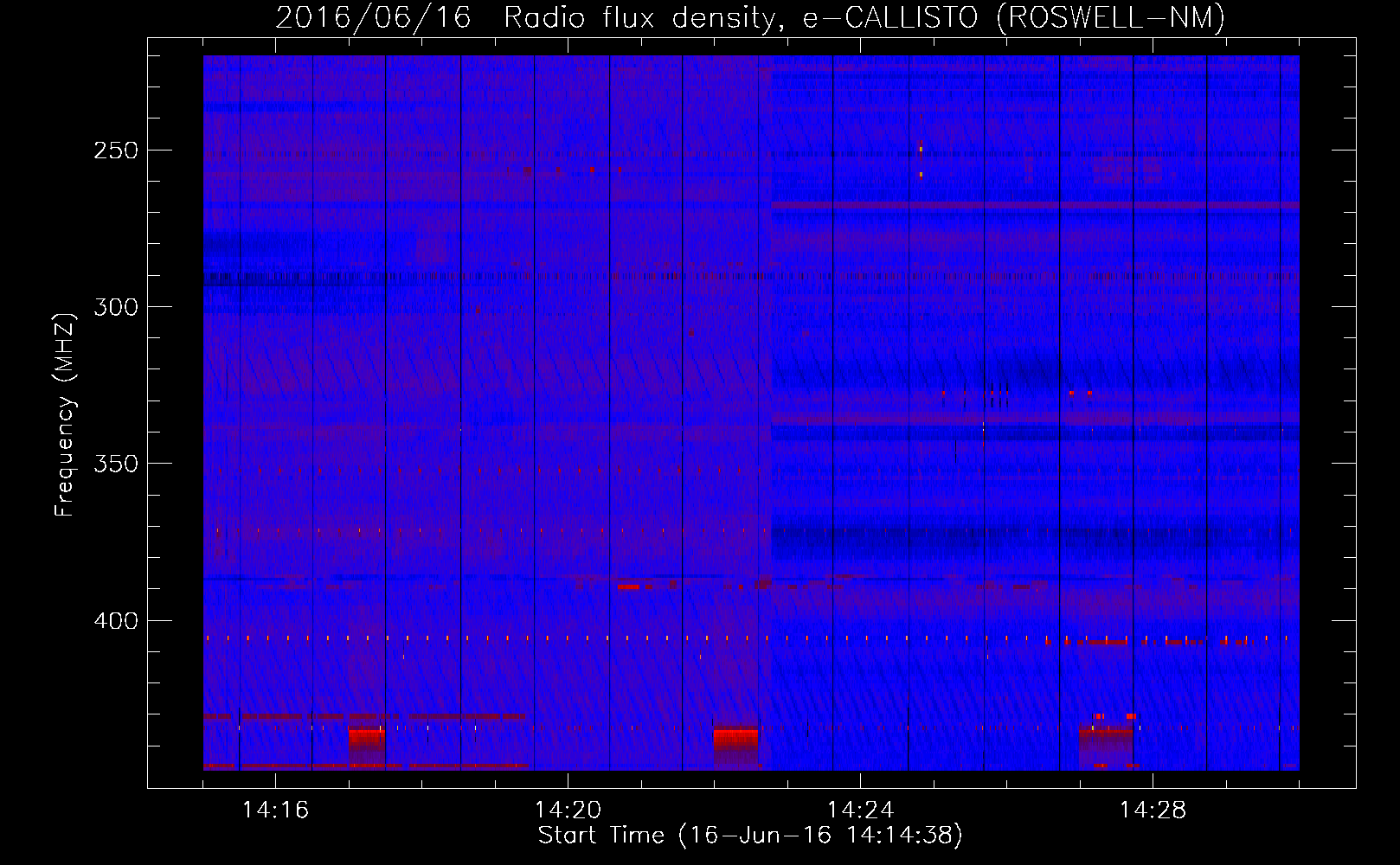Click the 350 frequency tick label
This screenshot has height=865, width=1400.
click(x=116, y=464)
